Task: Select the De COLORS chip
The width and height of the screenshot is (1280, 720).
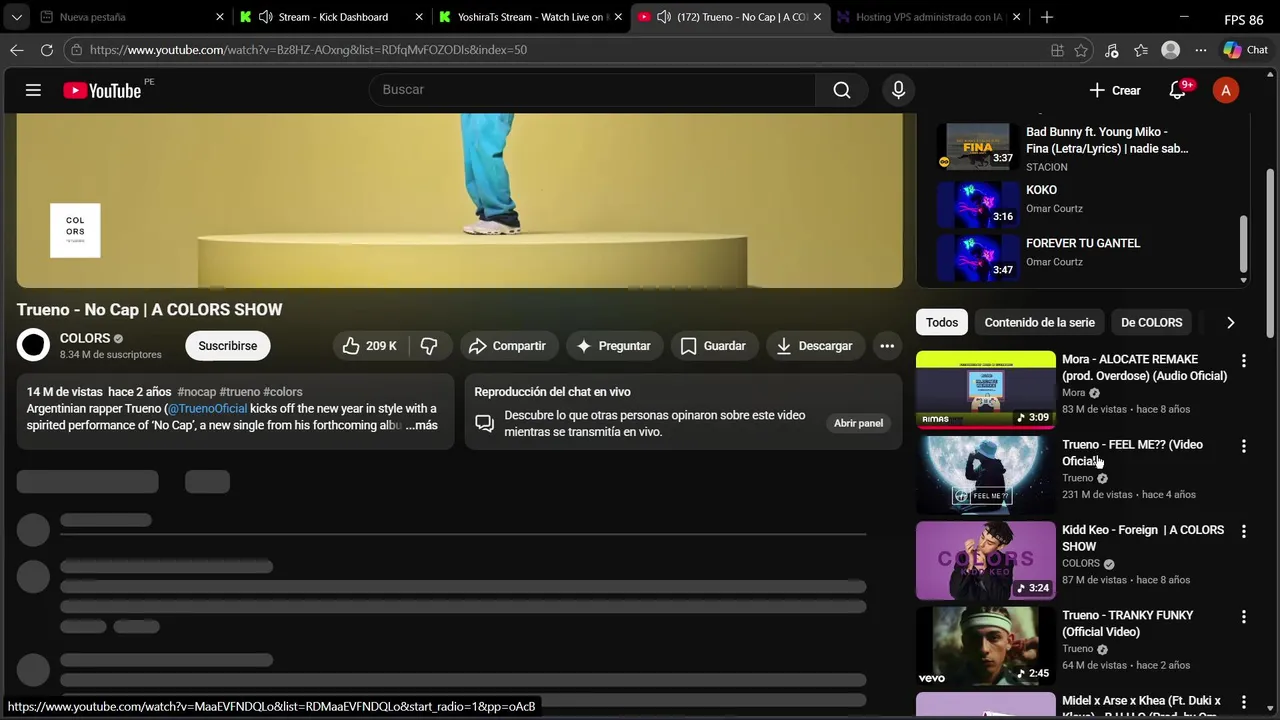Action: 1151,322
